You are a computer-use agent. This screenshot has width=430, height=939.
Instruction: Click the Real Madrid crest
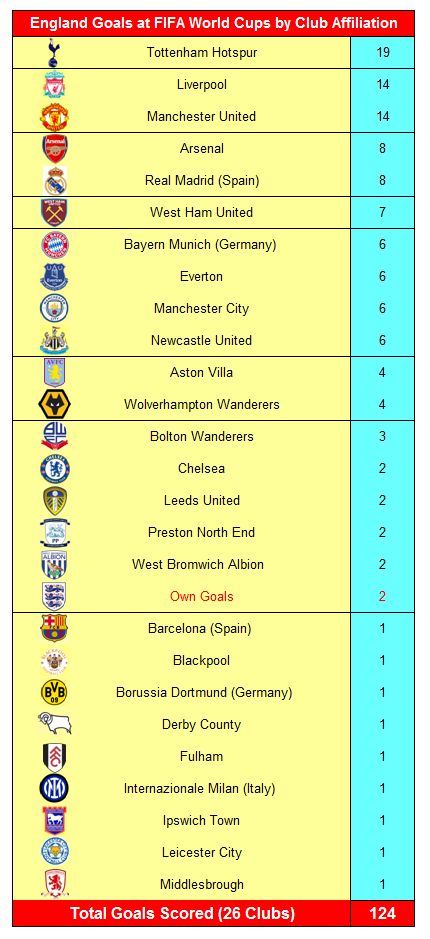(54, 180)
